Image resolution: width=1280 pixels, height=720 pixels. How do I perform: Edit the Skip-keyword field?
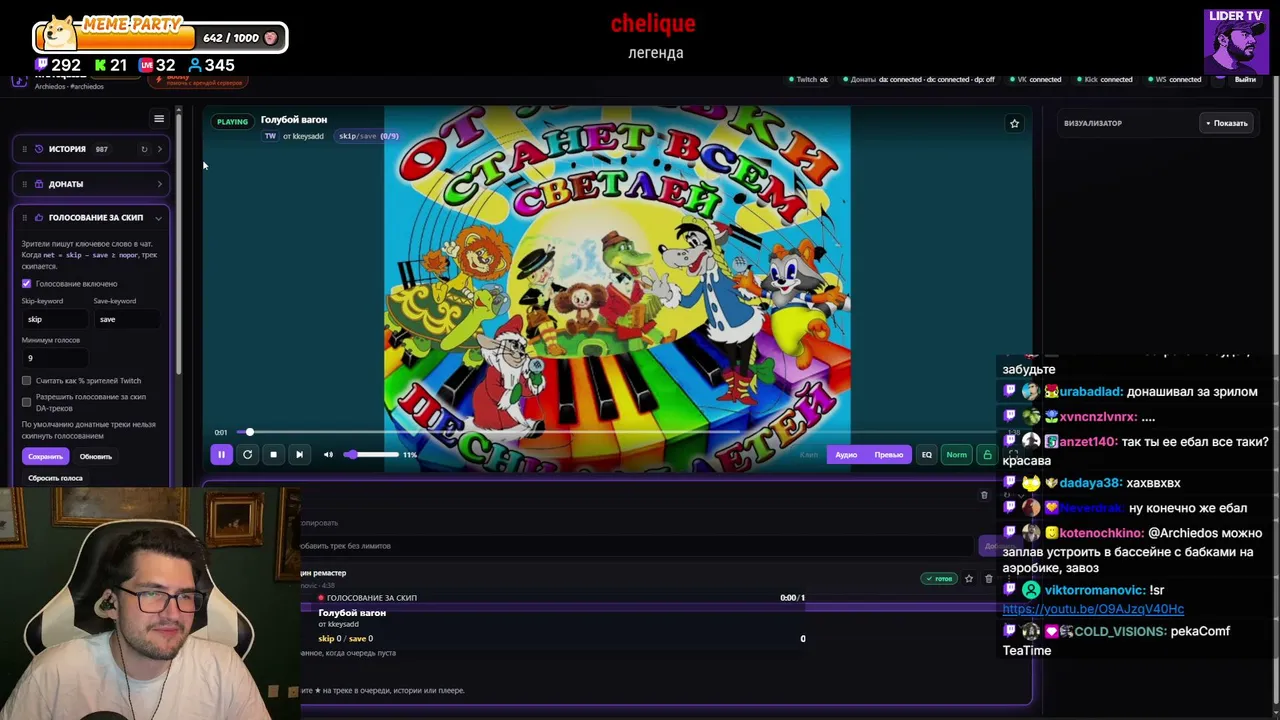click(53, 319)
